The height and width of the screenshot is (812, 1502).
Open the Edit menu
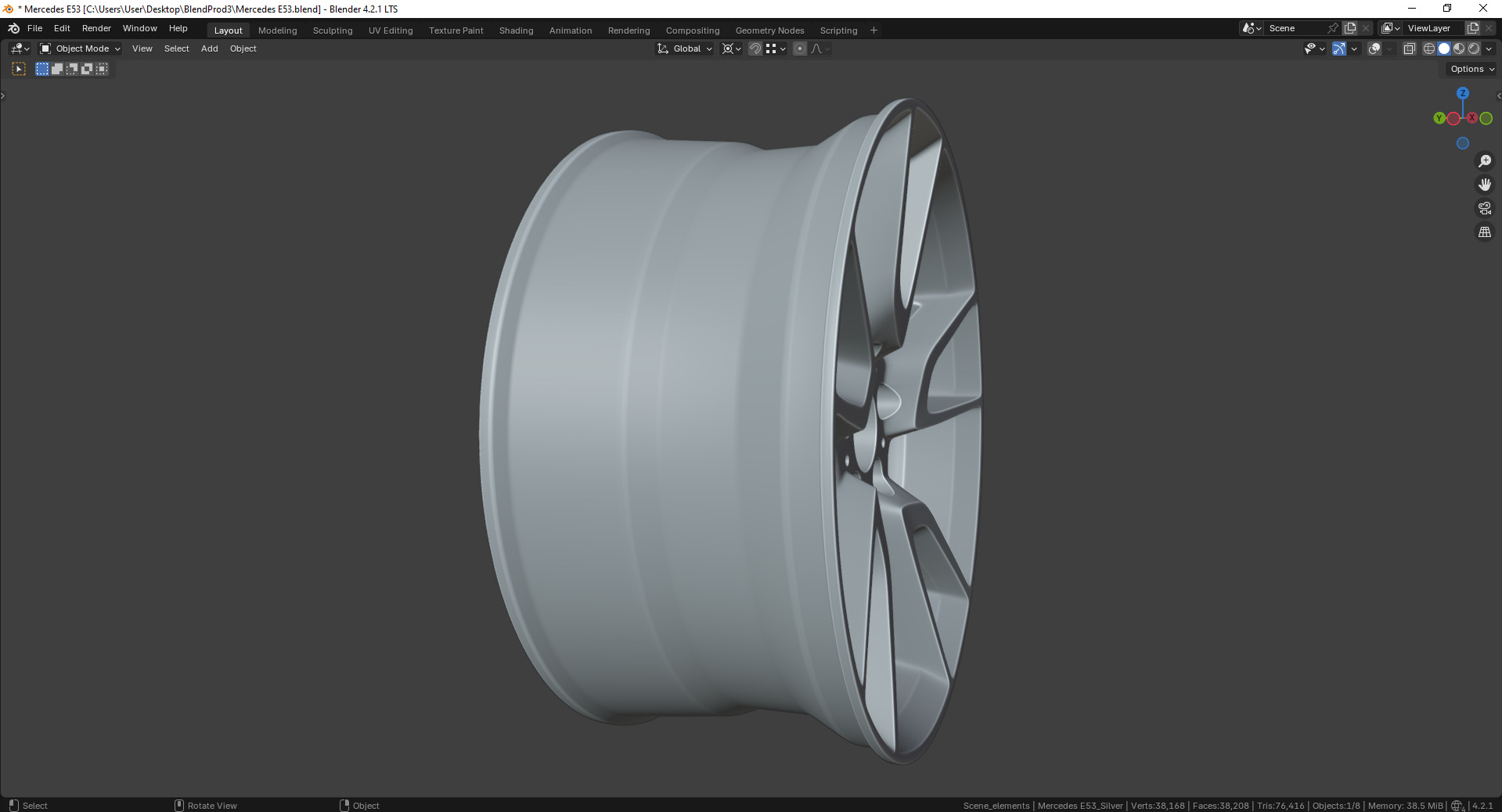pos(62,28)
